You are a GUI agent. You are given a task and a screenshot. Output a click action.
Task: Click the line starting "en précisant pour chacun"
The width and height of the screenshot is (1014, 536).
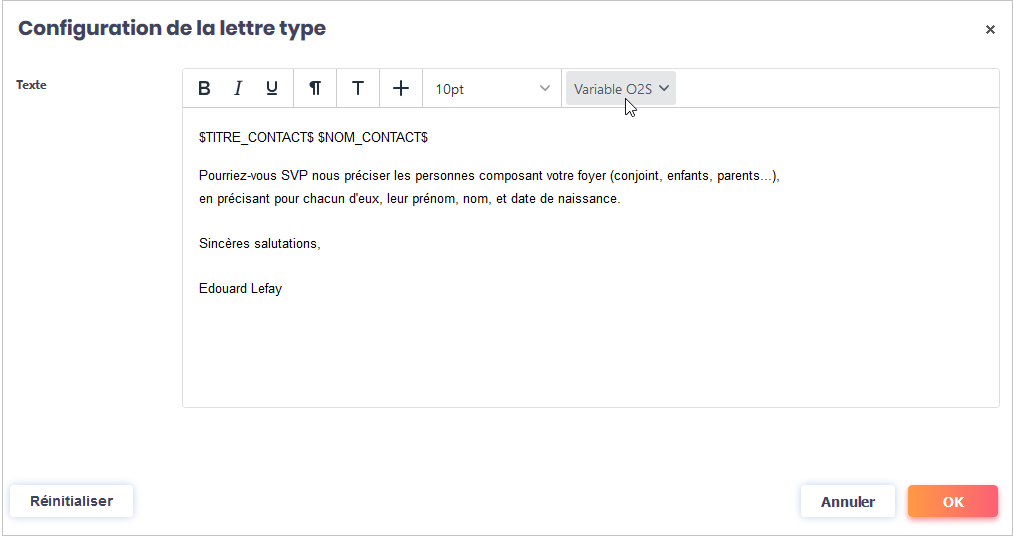[409, 199]
